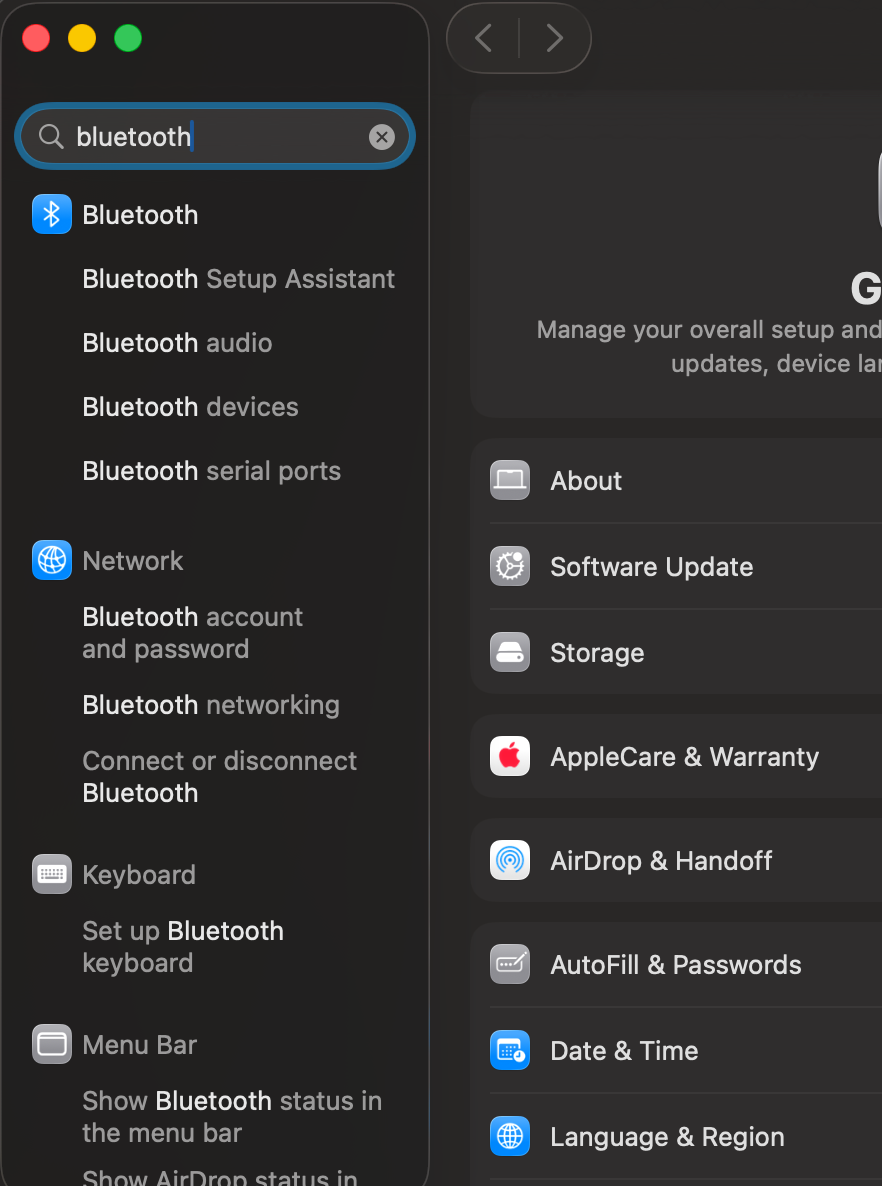Open the AirDrop & Handoff row

point(677,860)
